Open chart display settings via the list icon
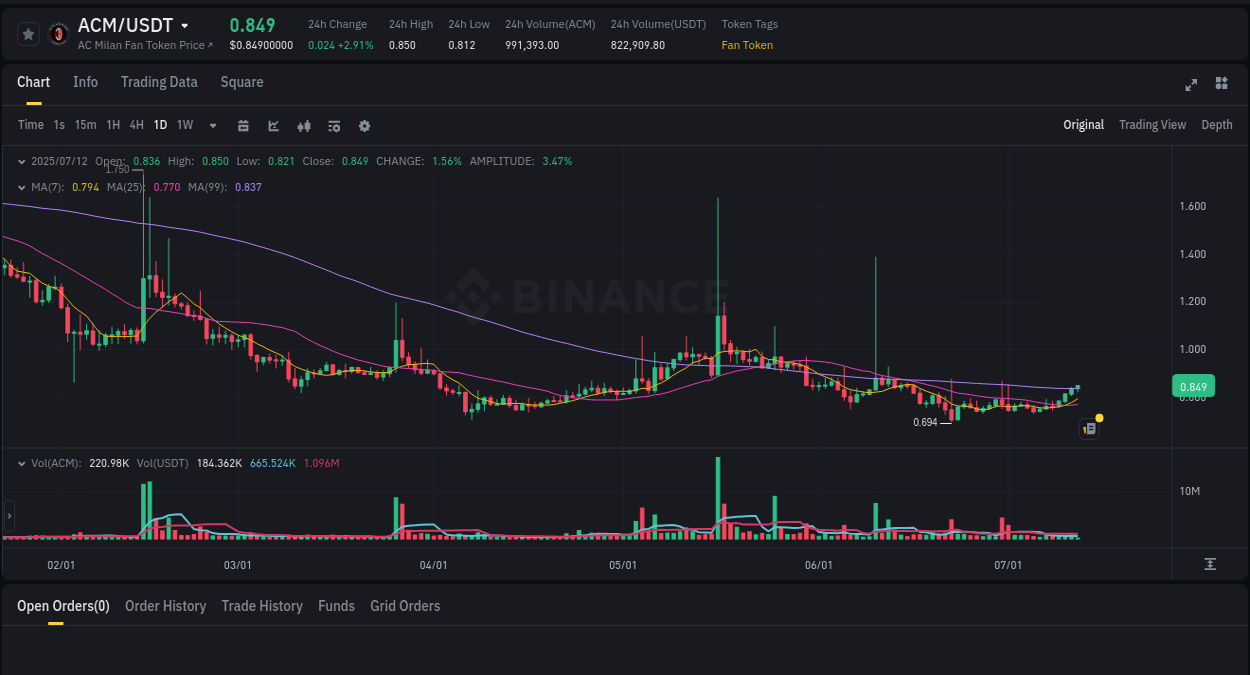The image size is (1250, 675). click(334, 125)
